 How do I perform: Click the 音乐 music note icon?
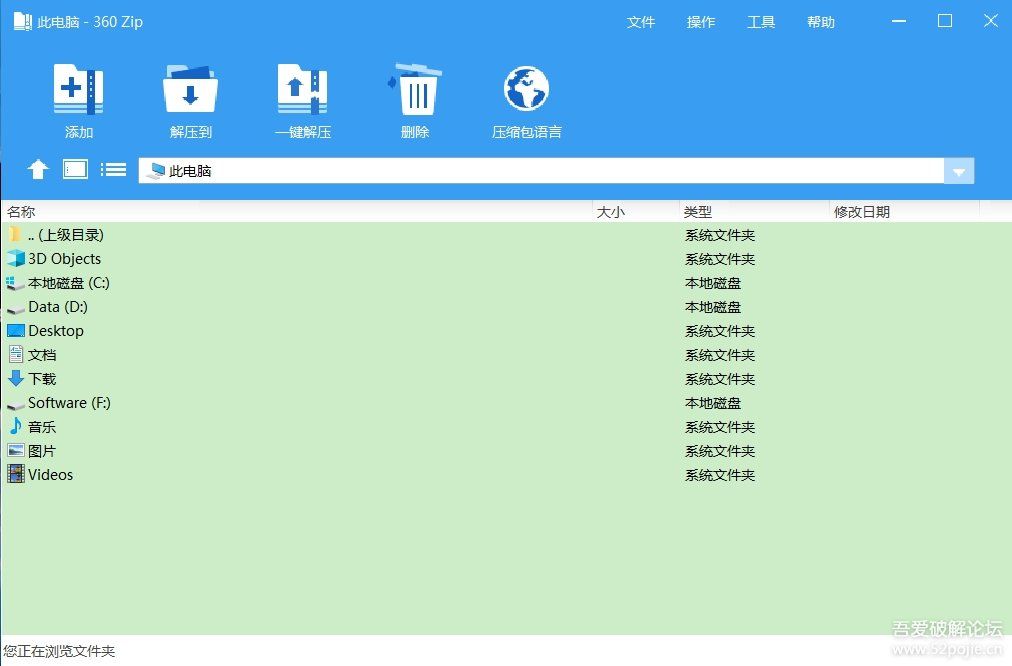pos(15,426)
